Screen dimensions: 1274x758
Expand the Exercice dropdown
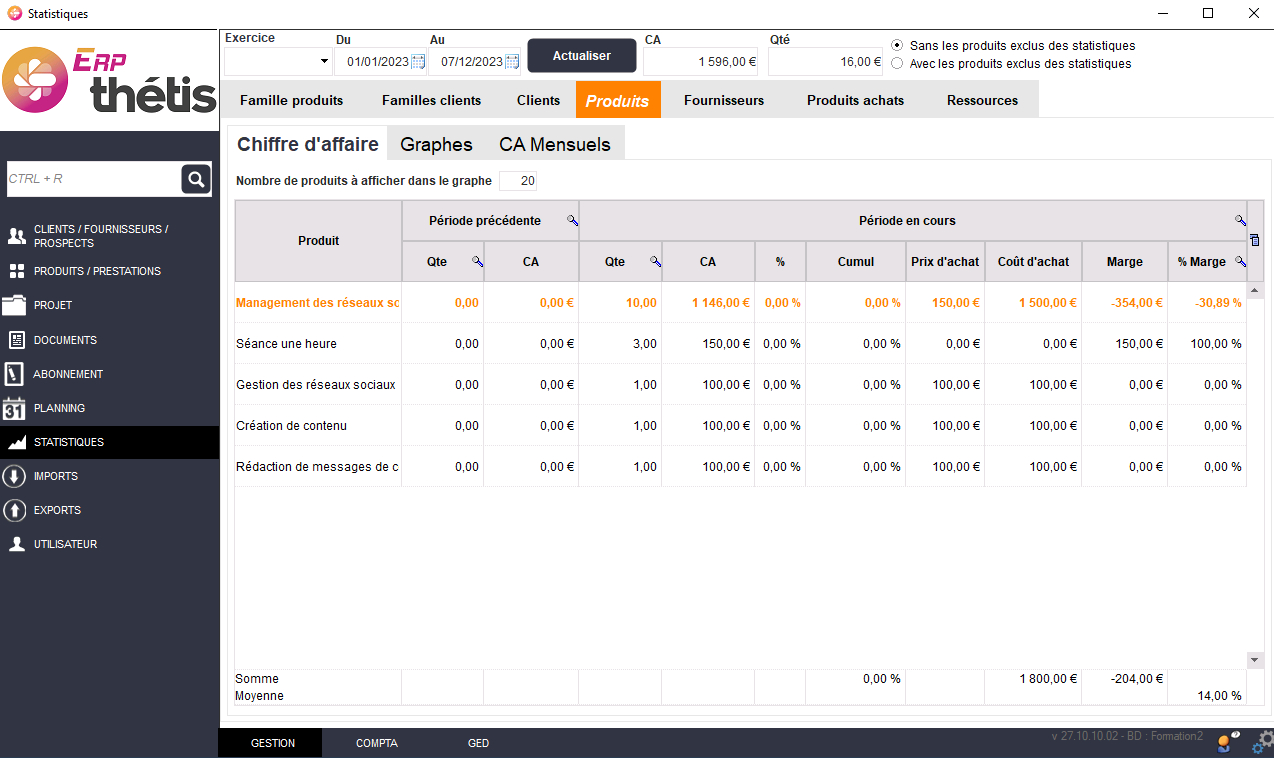[324, 62]
